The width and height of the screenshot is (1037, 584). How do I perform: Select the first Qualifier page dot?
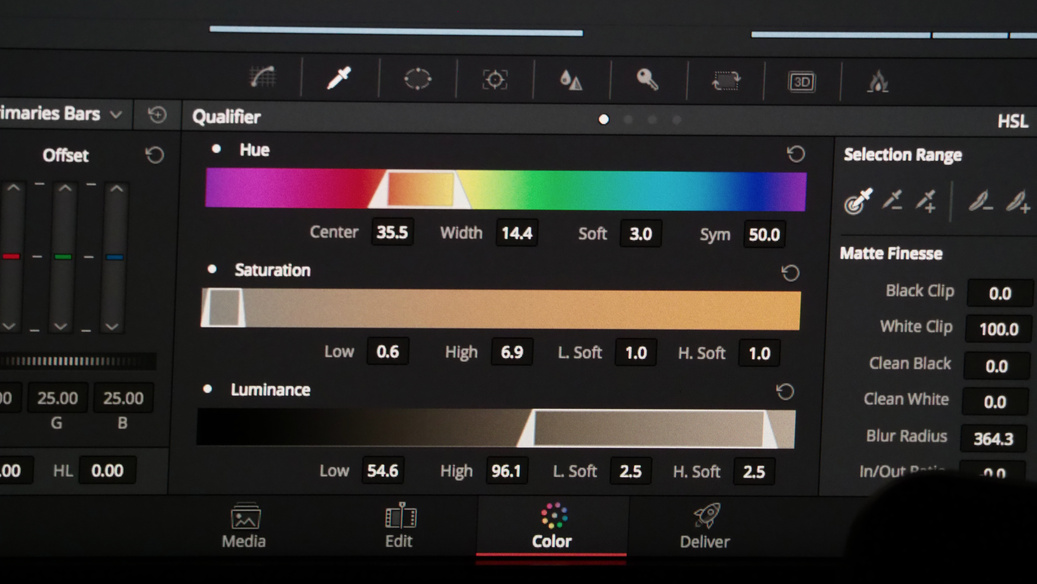[x=603, y=119]
